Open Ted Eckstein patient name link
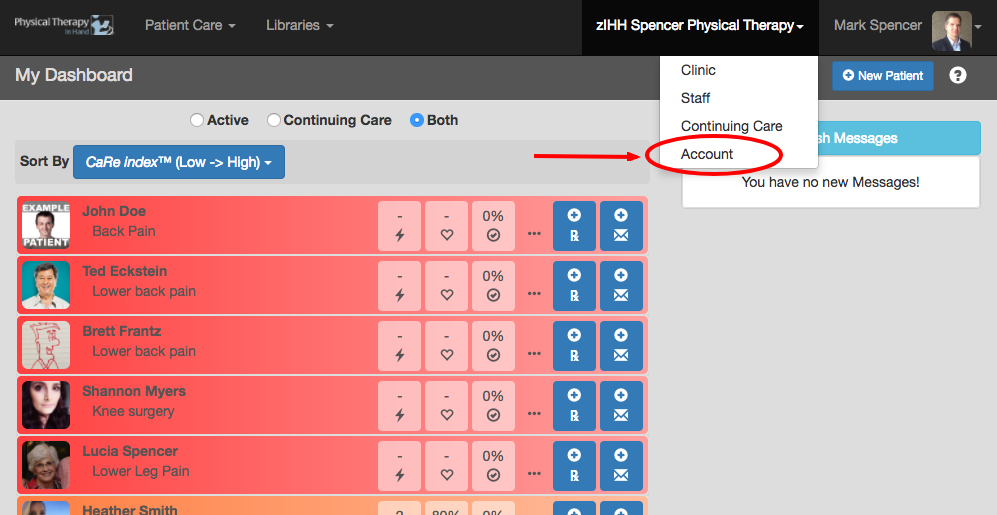Screen dimensions: 997x515 point(125,271)
